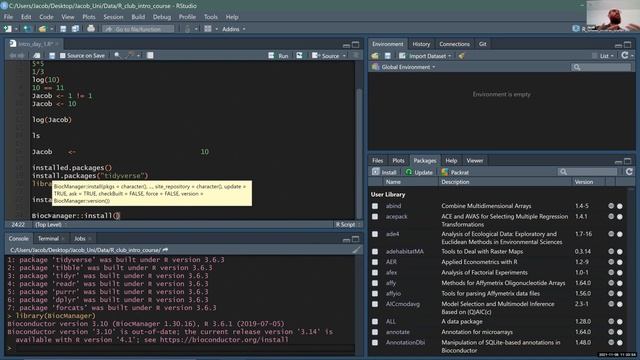Check the ade4 package checkbox
The height and width of the screenshot is (360, 640).
[x=375, y=234]
